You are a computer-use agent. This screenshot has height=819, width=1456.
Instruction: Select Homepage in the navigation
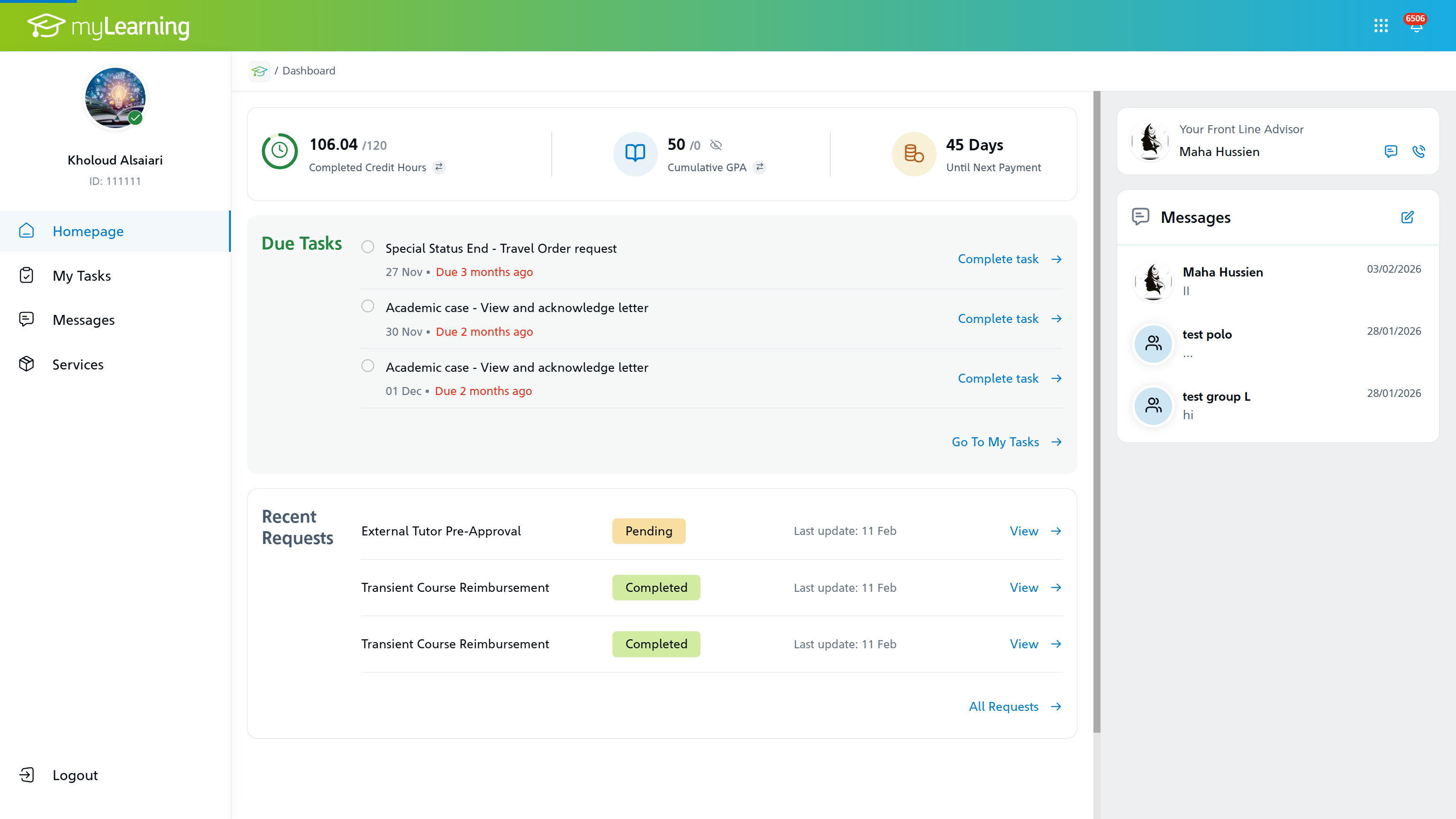(88, 231)
